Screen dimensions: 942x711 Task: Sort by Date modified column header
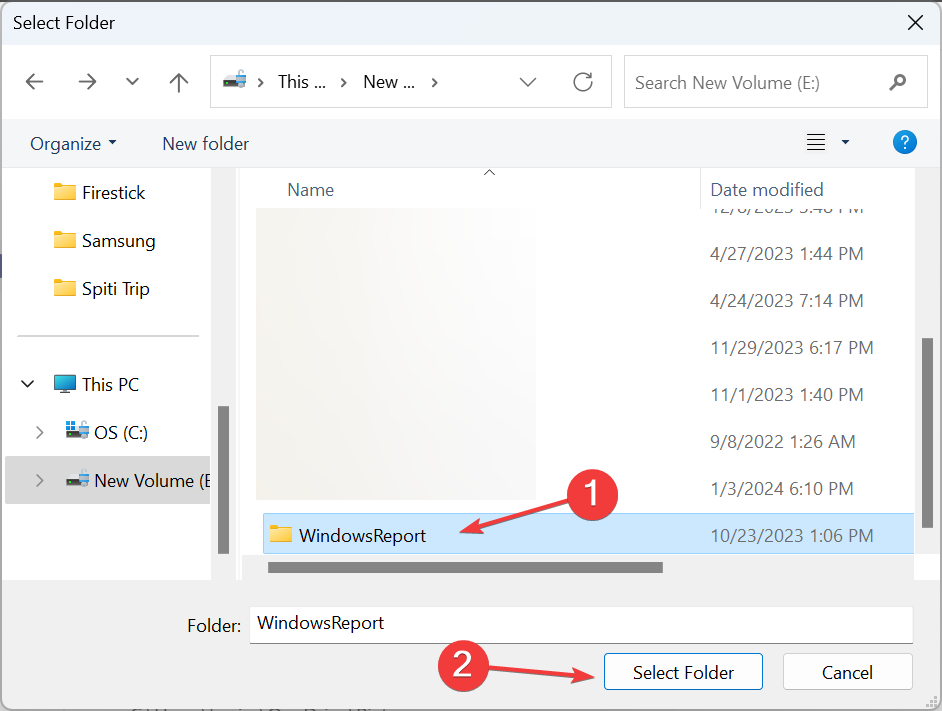coord(767,190)
